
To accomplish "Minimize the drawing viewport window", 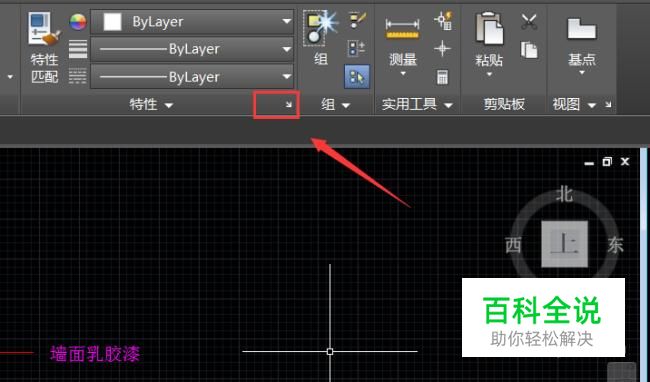I will tap(589, 163).
